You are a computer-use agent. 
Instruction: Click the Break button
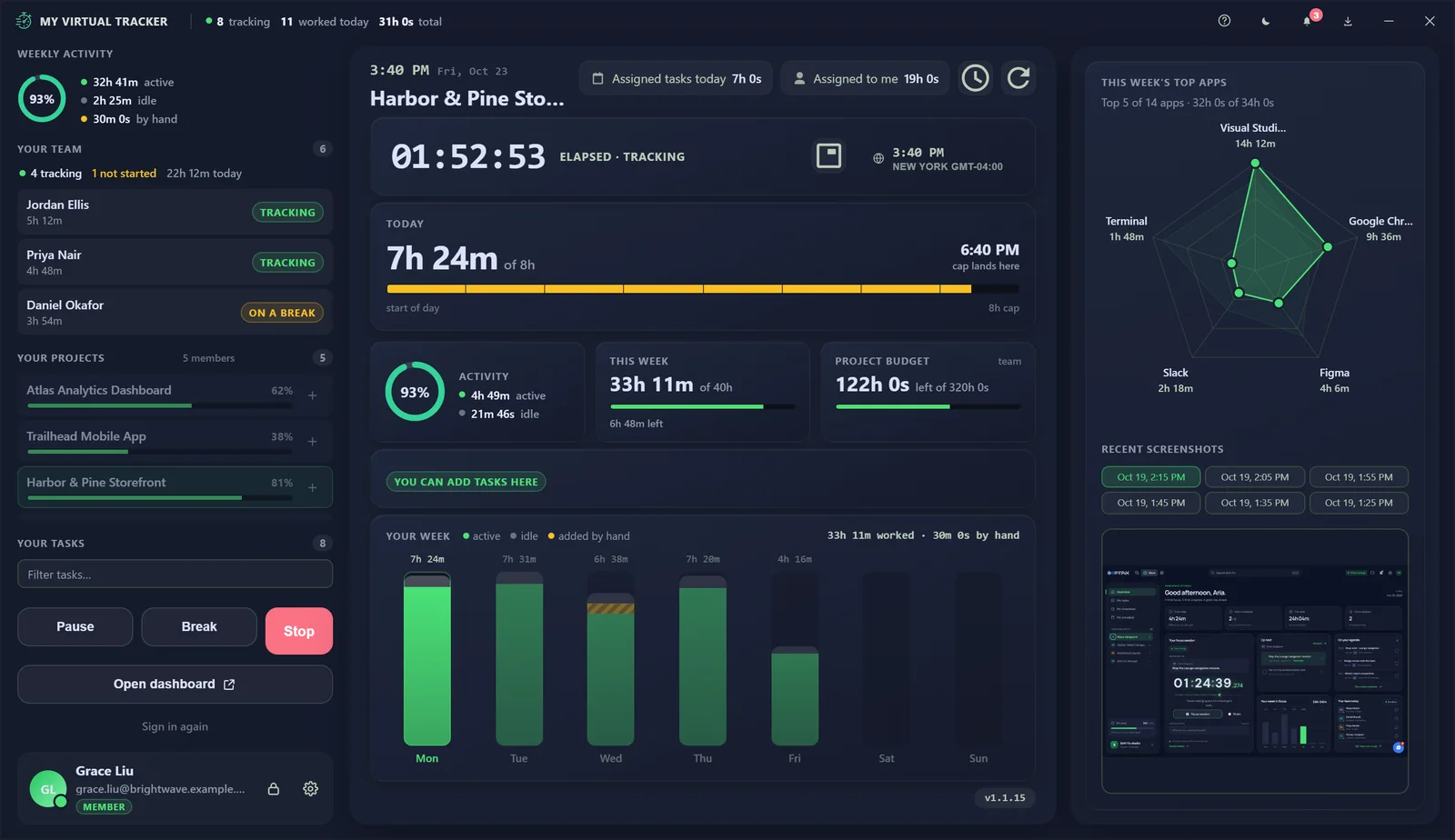199,626
